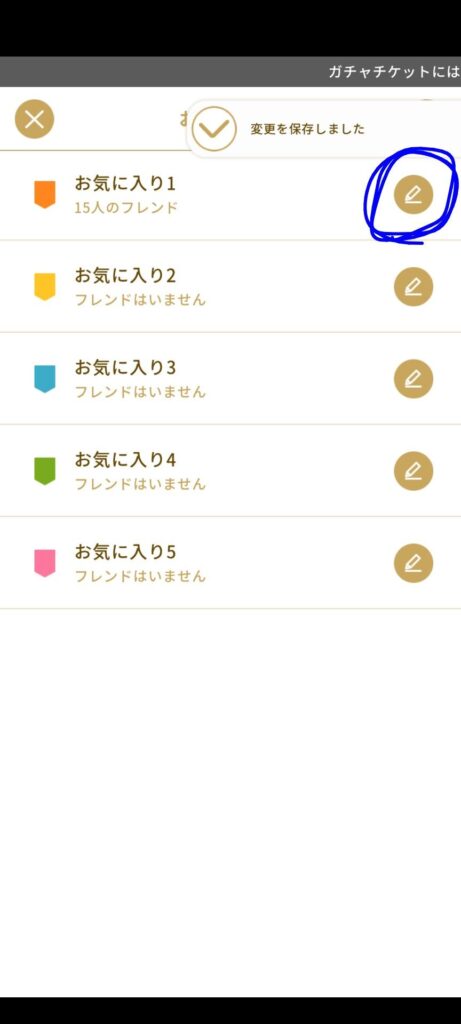Select the blue bookmark flag
This screenshot has height=1024, width=461.
[45, 379]
